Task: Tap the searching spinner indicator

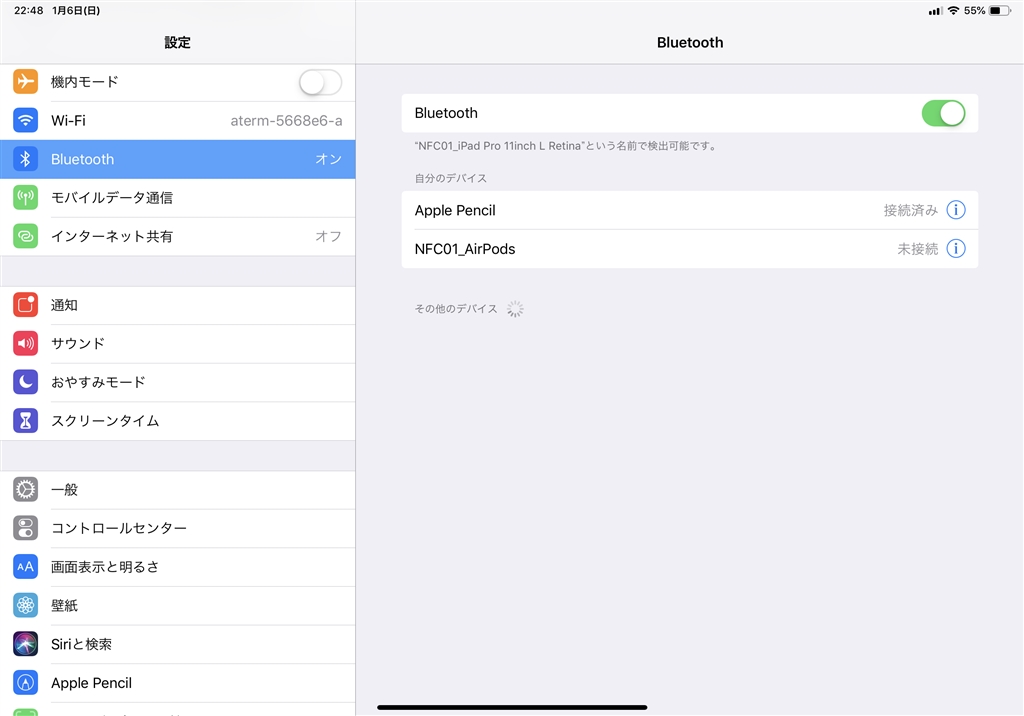Action: pos(515,308)
